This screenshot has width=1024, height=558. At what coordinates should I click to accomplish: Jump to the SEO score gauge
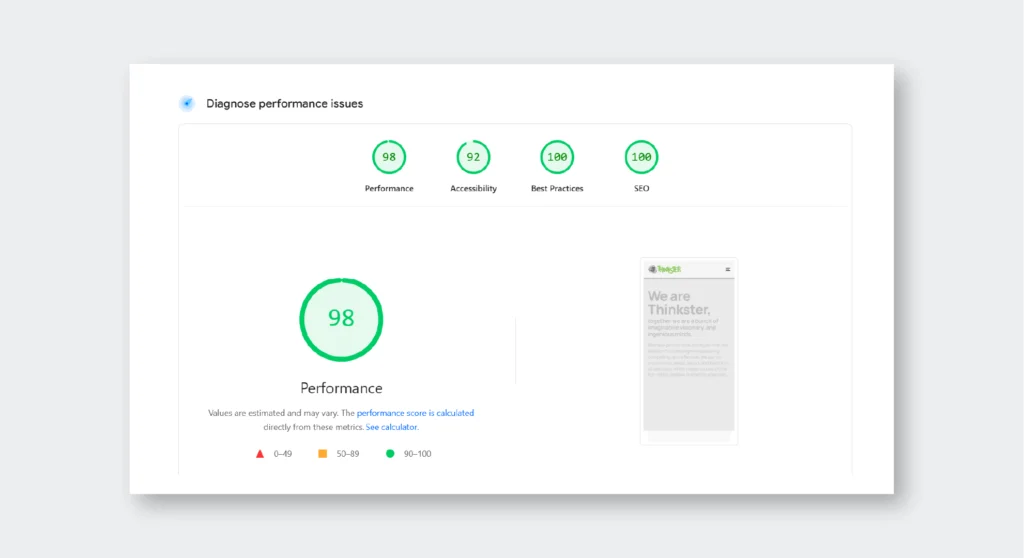tap(641, 157)
